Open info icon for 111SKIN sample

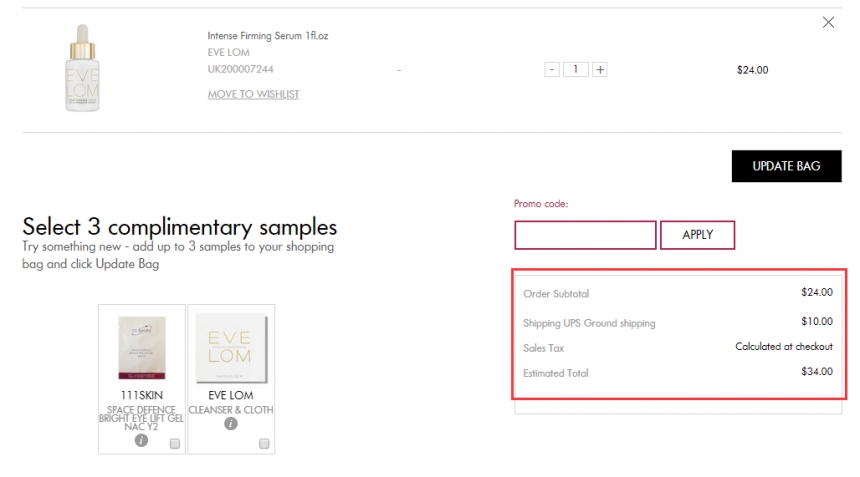click(141, 440)
